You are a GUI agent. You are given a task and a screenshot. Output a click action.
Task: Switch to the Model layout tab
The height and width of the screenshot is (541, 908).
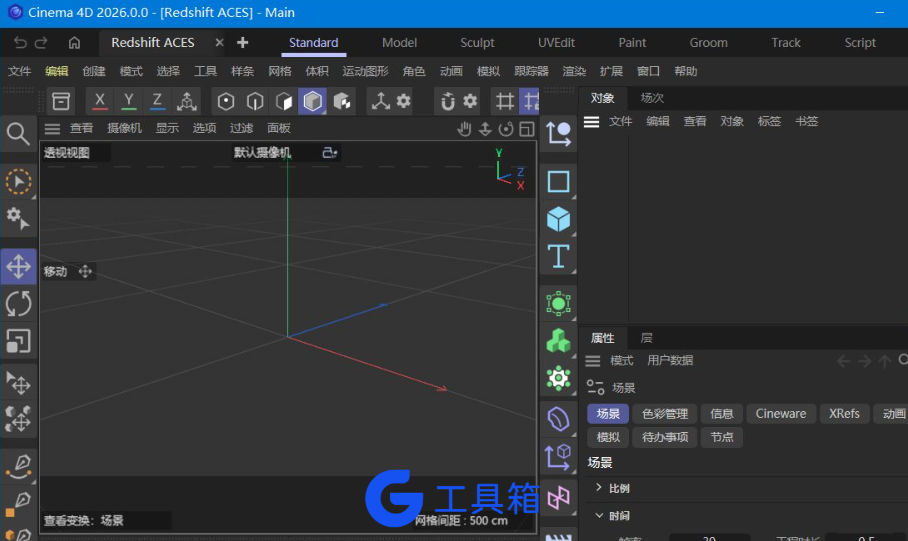[399, 42]
